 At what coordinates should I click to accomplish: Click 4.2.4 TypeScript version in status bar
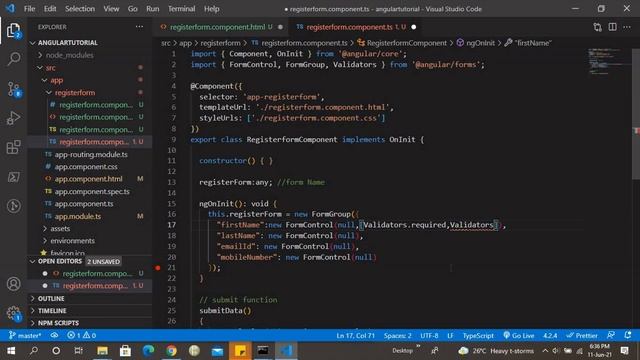click(549, 336)
